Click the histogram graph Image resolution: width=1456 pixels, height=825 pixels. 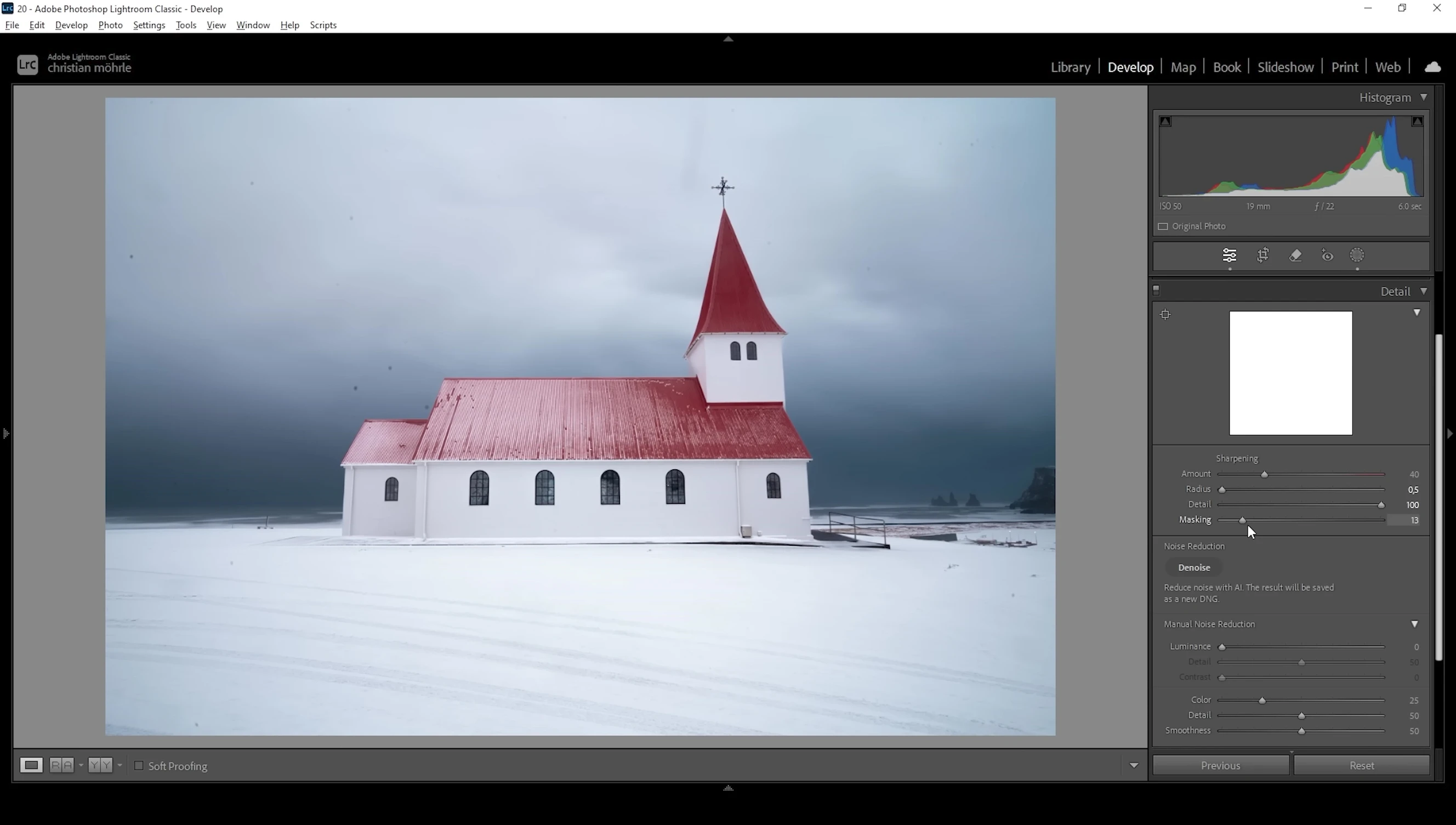pyautogui.click(x=1290, y=156)
